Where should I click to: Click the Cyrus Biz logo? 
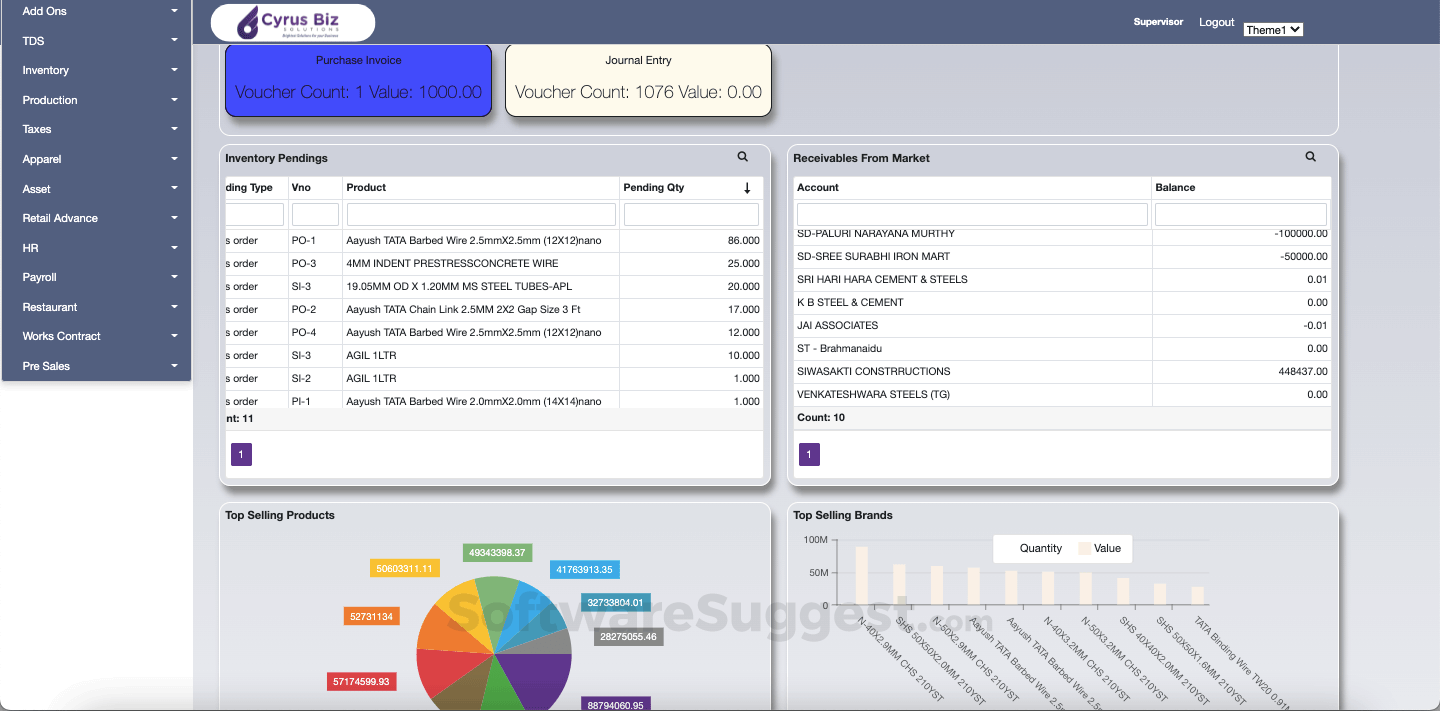(x=291, y=21)
